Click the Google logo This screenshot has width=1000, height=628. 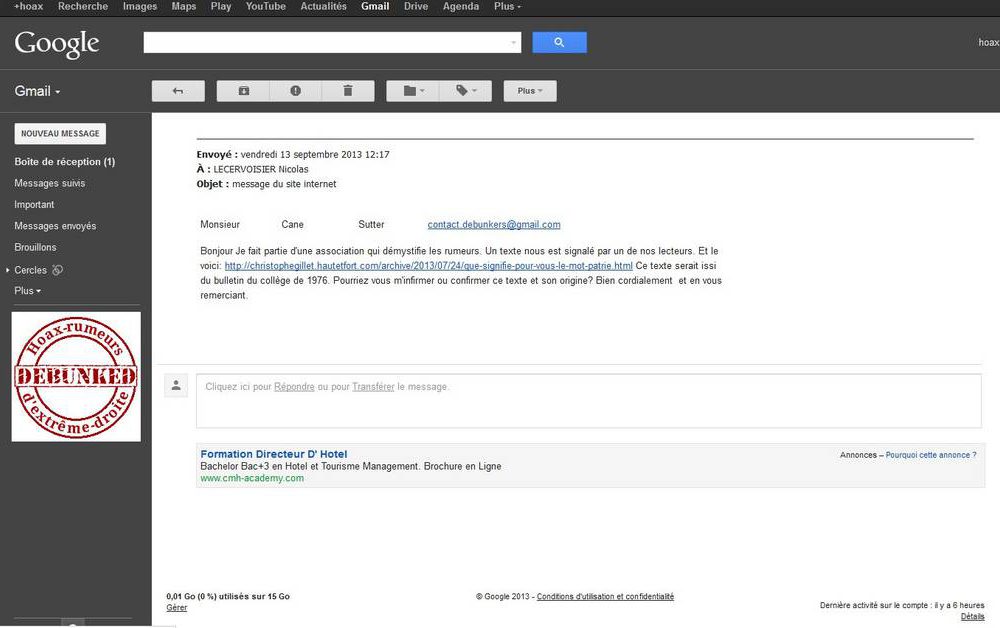57,43
